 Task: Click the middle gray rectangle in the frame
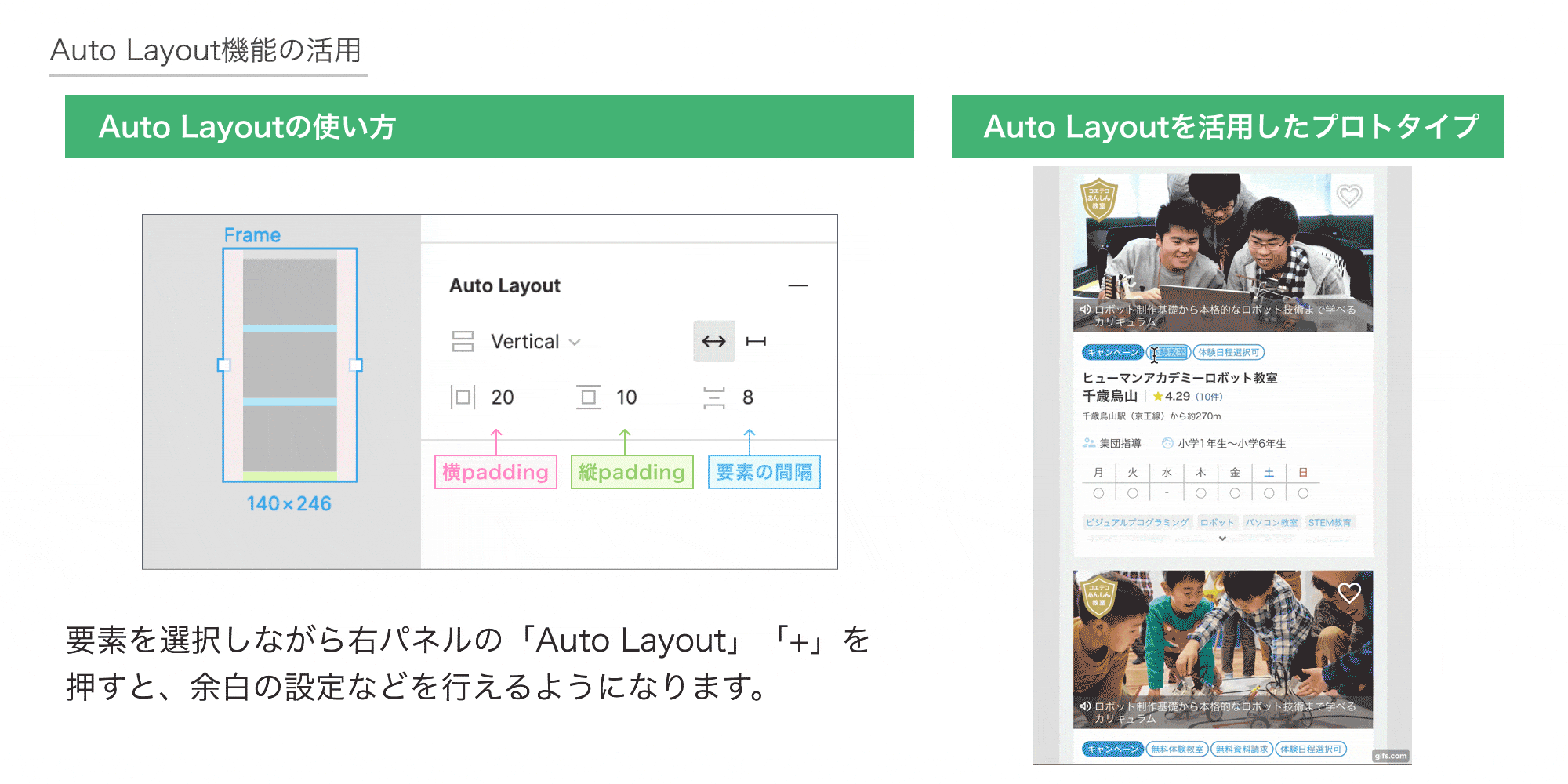pos(289,365)
